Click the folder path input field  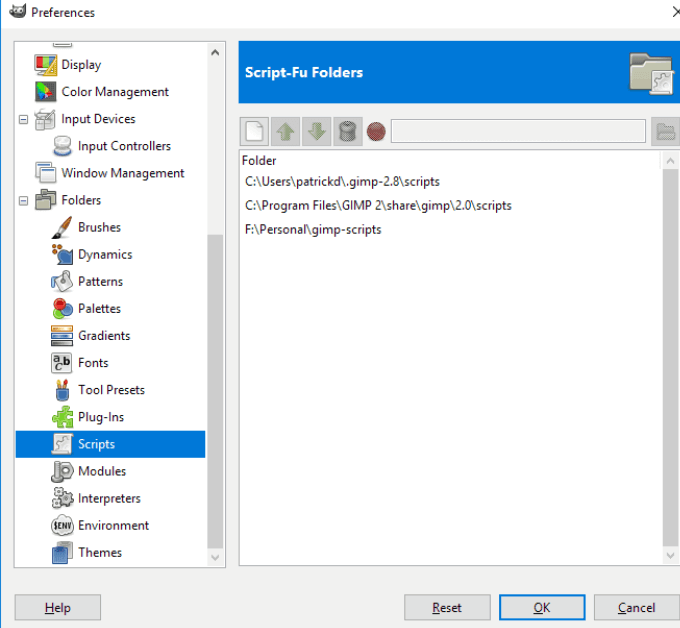pyautogui.click(x=518, y=131)
